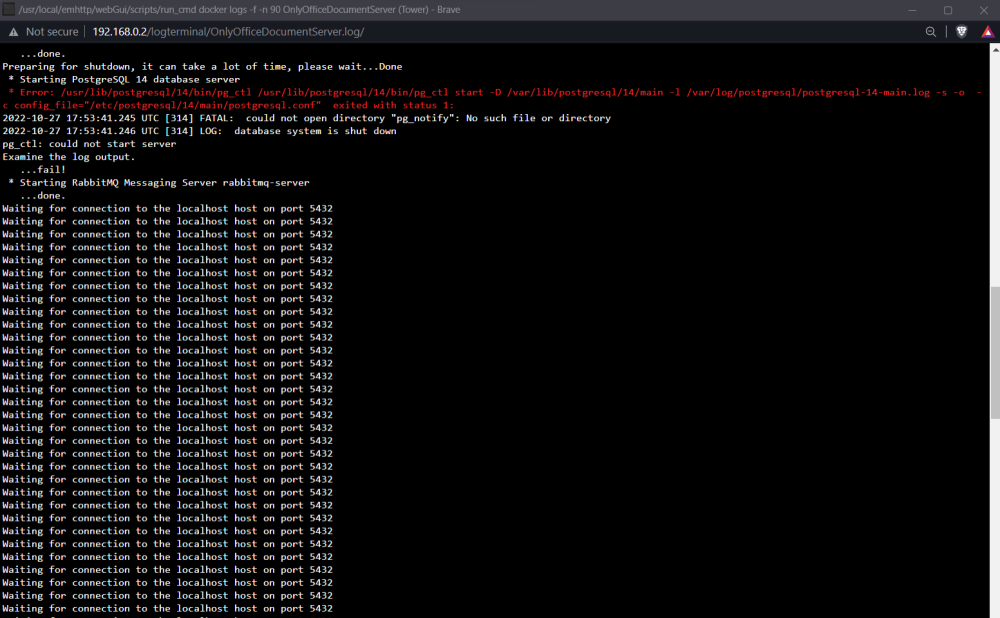Click 'Starting RabbitMQ Messaging Server rabbitmq-server' line
This screenshot has height=618, width=1000.
point(159,182)
